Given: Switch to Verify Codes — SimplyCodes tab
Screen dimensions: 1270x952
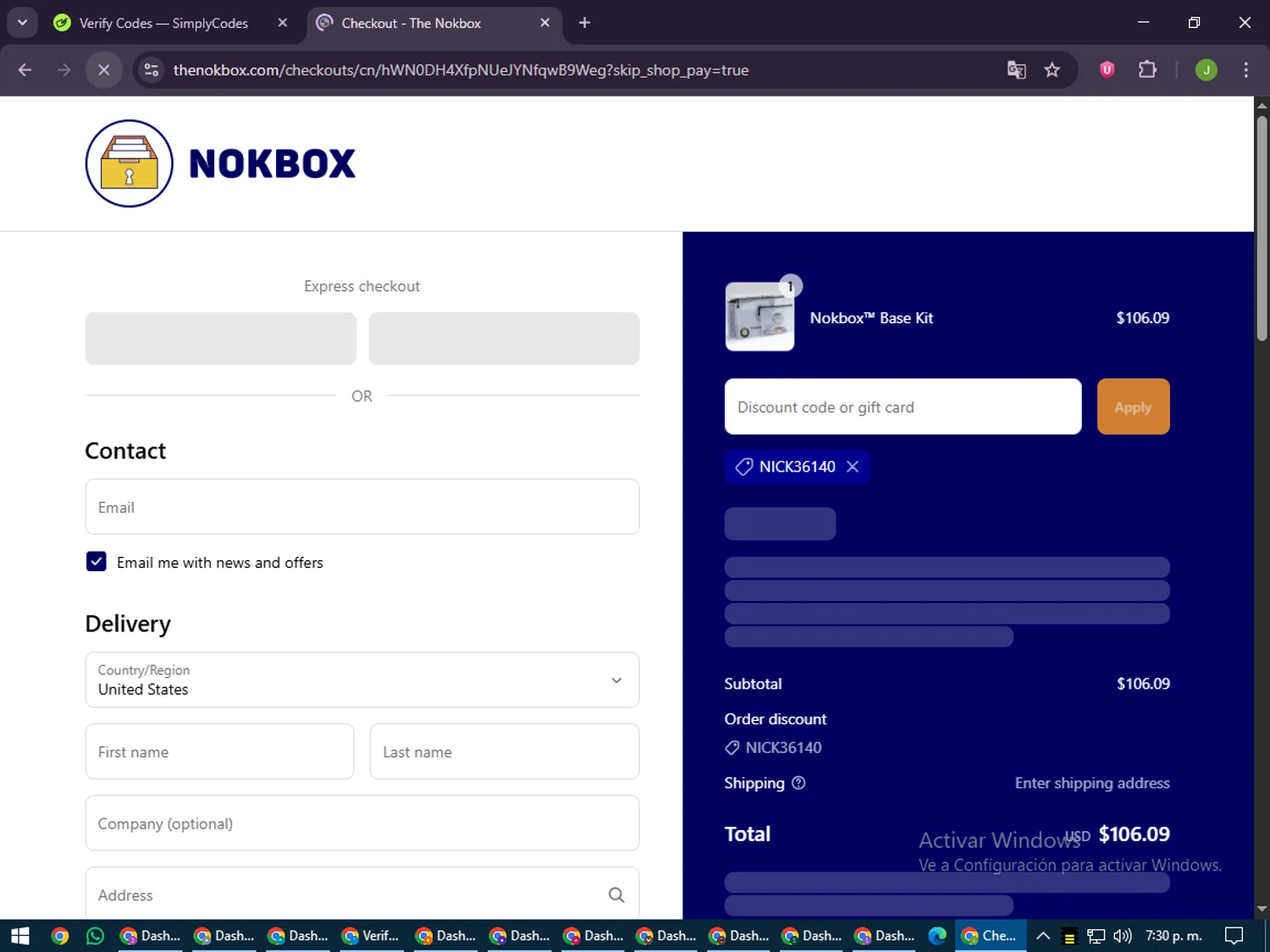Looking at the screenshot, I should [163, 23].
